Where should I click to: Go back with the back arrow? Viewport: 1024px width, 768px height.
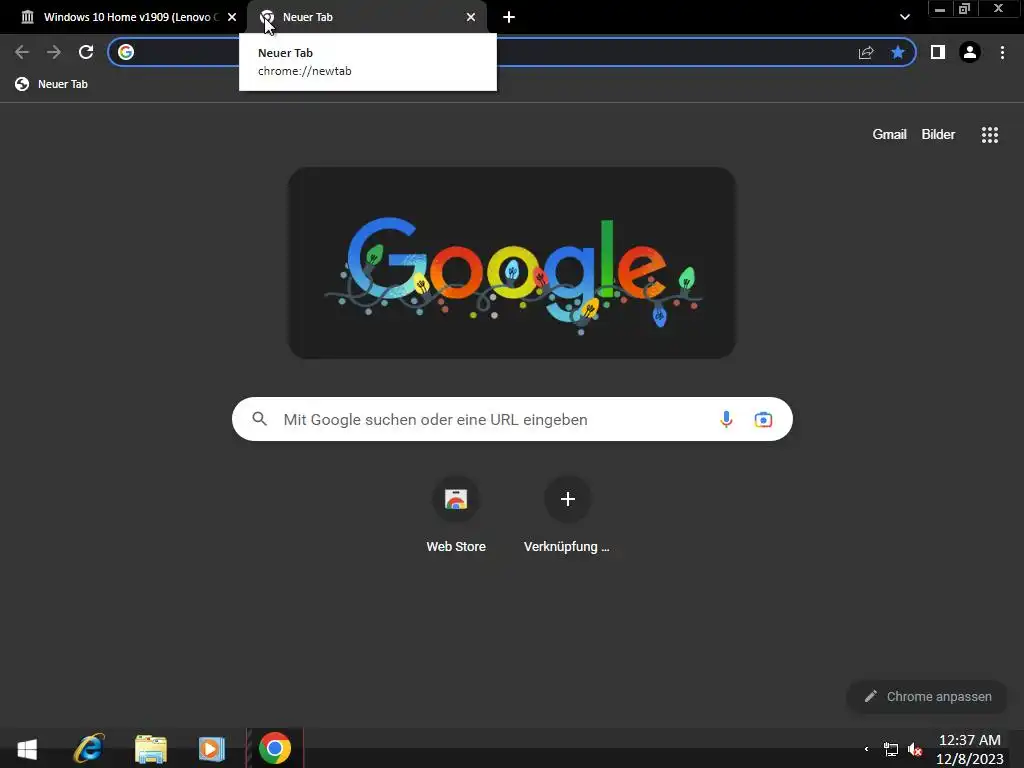pos(22,52)
